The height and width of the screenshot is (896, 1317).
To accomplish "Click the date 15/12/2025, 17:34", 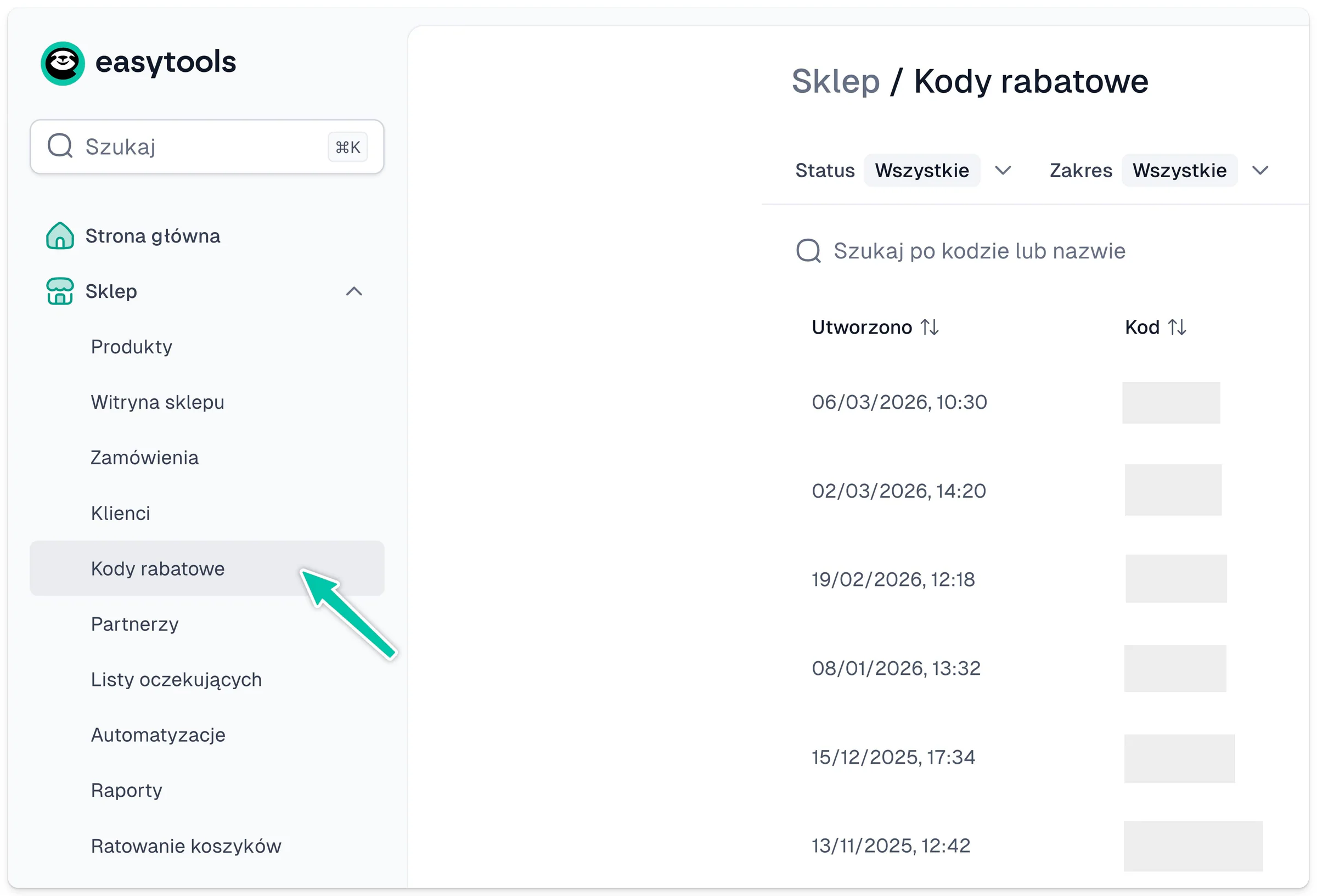I will pyautogui.click(x=893, y=757).
